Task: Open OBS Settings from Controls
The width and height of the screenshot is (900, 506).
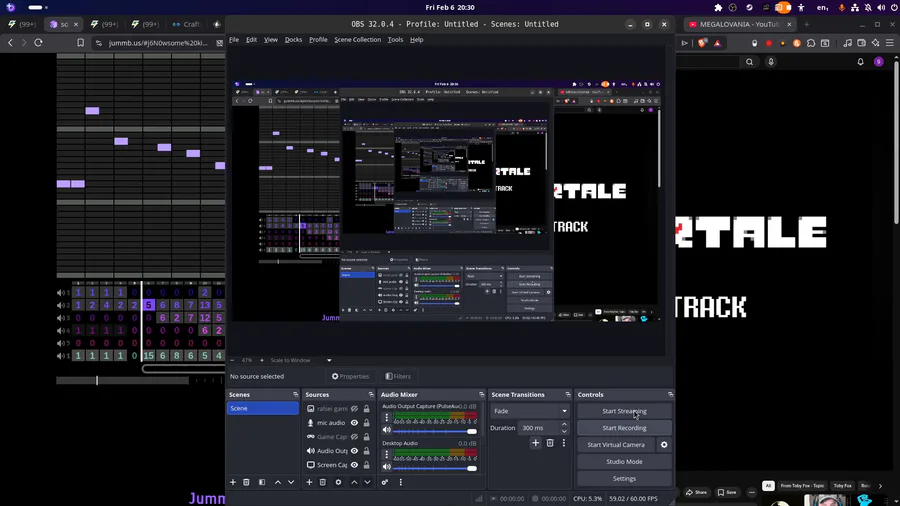Action: [x=624, y=478]
